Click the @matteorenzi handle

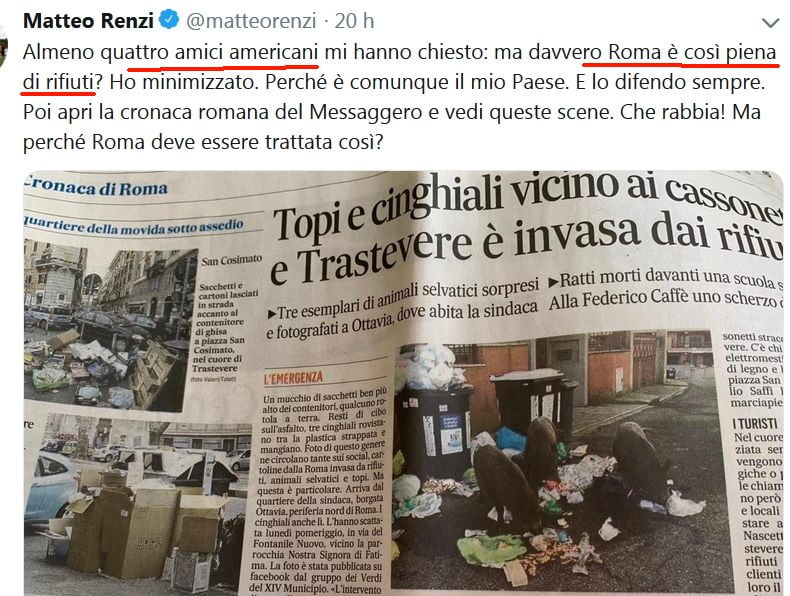(251, 21)
